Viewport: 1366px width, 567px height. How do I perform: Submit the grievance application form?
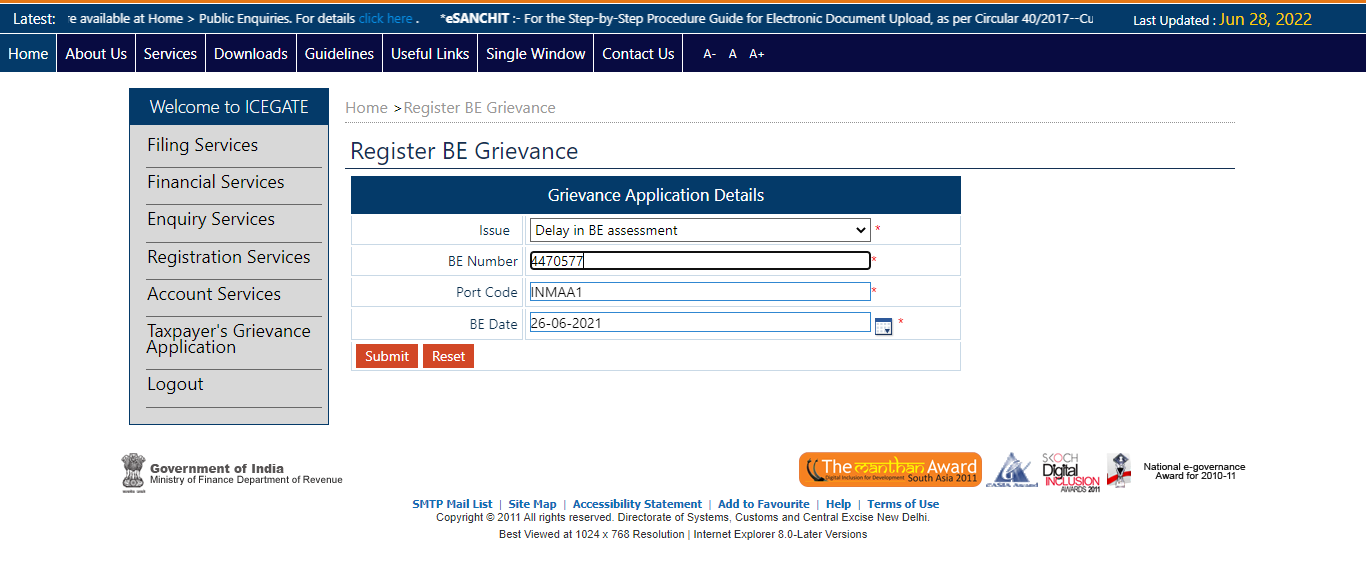(x=386, y=356)
